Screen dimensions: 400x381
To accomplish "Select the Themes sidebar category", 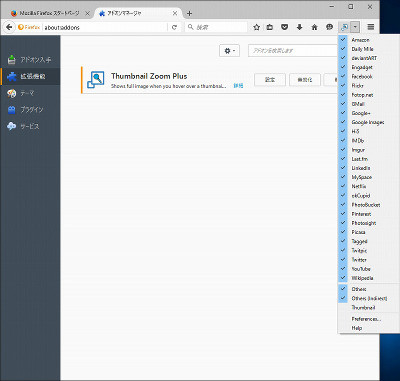I will (30, 93).
